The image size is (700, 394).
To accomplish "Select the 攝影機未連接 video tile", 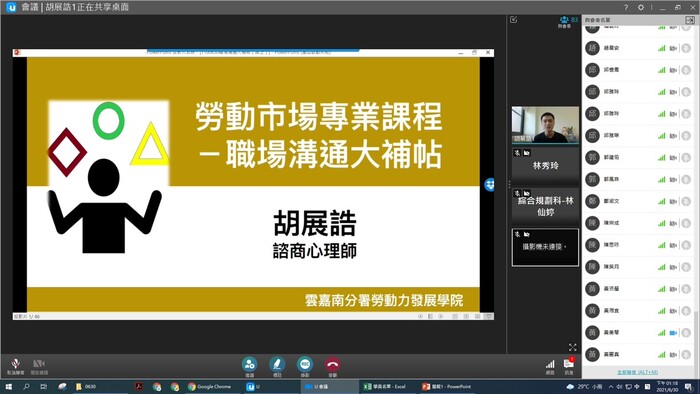I will [x=545, y=247].
